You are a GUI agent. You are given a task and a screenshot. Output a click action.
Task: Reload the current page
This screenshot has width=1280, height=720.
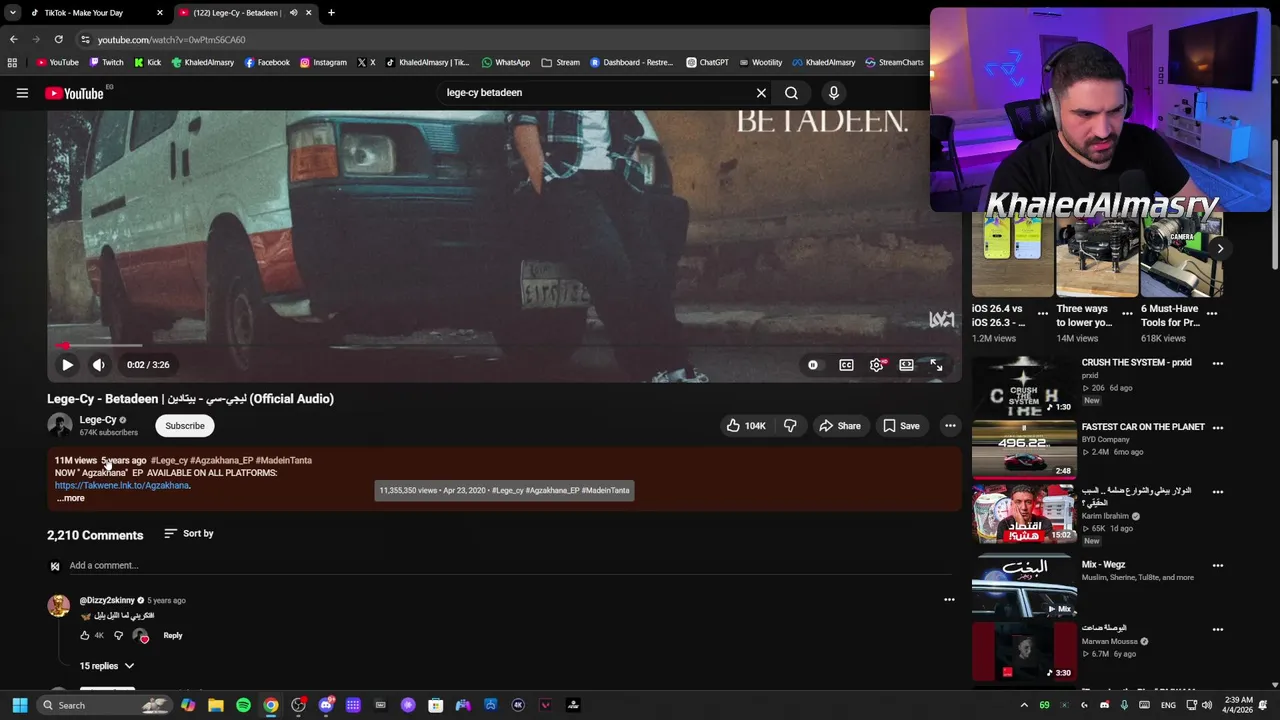click(58, 40)
